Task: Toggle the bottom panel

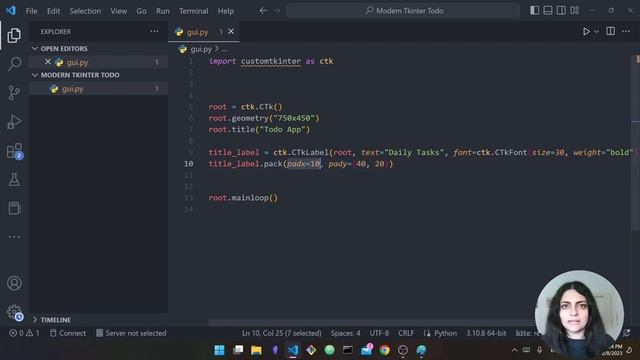Action: point(548,11)
